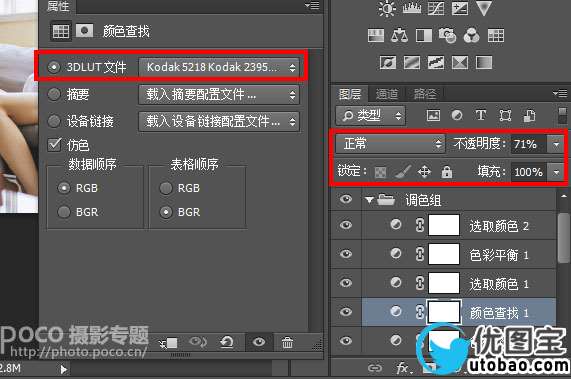Screen dimensions: 571x379
Task: Add a Channel Mixer adjustment
Action: [x=472, y=35]
